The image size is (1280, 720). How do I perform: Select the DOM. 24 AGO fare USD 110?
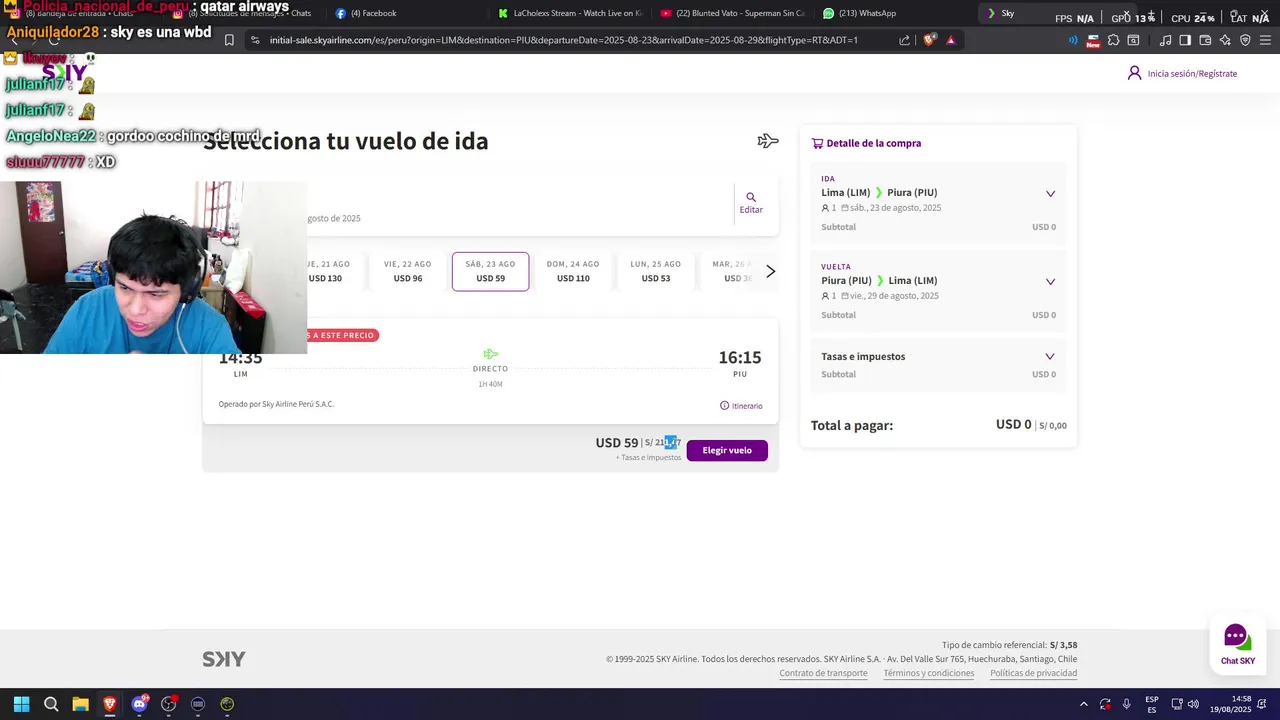coord(573,271)
